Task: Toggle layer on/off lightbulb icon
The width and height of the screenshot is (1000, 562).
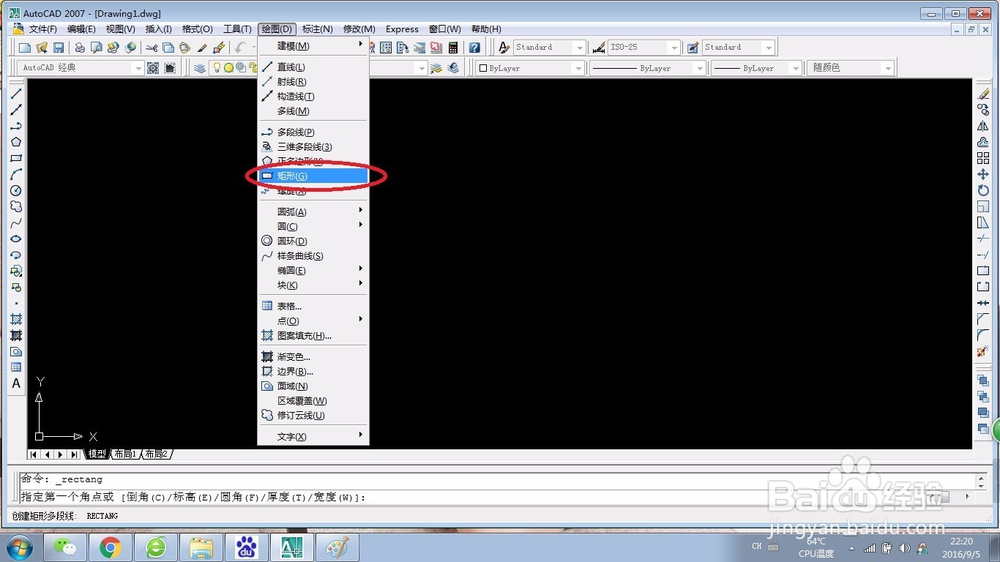Action: [x=217, y=68]
